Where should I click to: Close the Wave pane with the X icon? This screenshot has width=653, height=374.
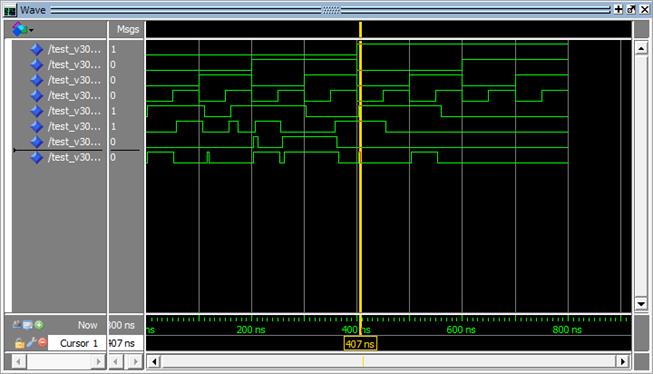click(644, 9)
